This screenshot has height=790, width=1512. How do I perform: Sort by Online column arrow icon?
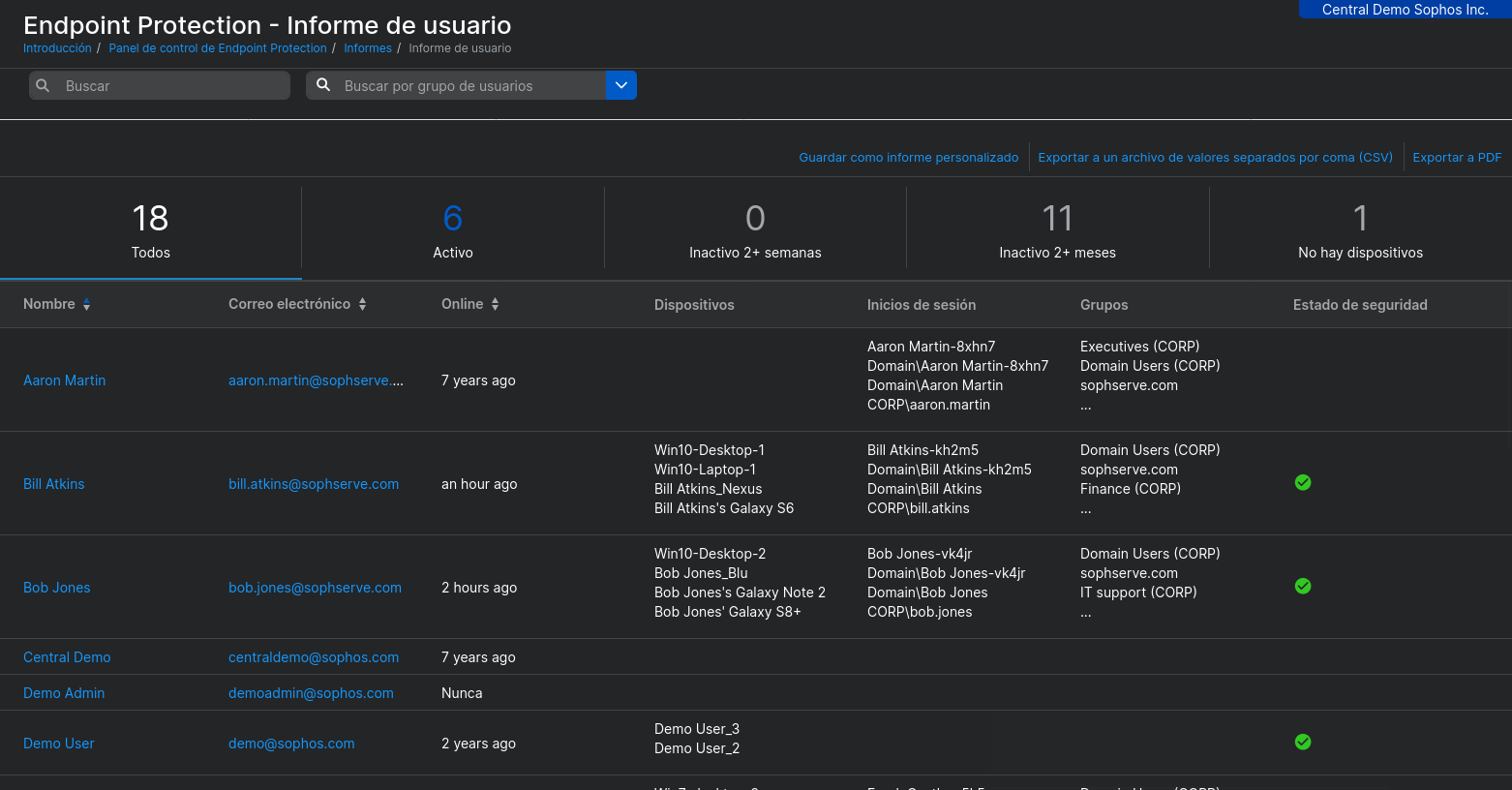495,304
